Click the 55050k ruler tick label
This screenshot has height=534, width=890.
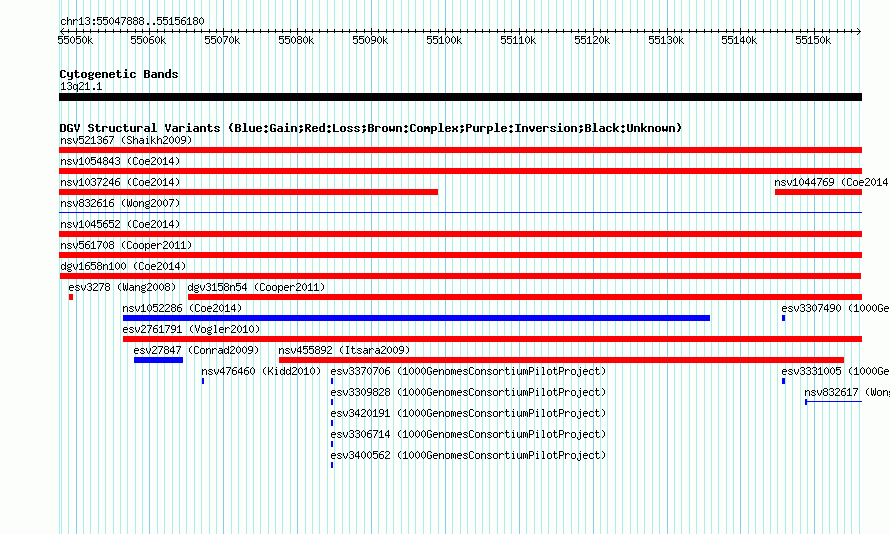click(x=75, y=40)
